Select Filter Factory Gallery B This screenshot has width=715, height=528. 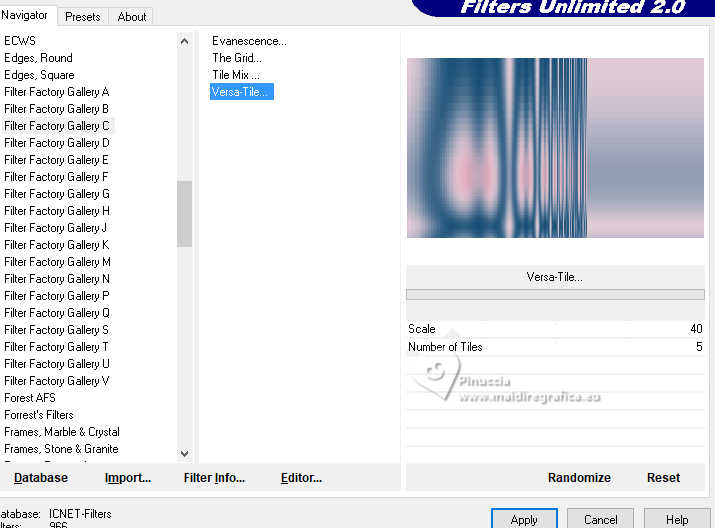[x=57, y=109]
